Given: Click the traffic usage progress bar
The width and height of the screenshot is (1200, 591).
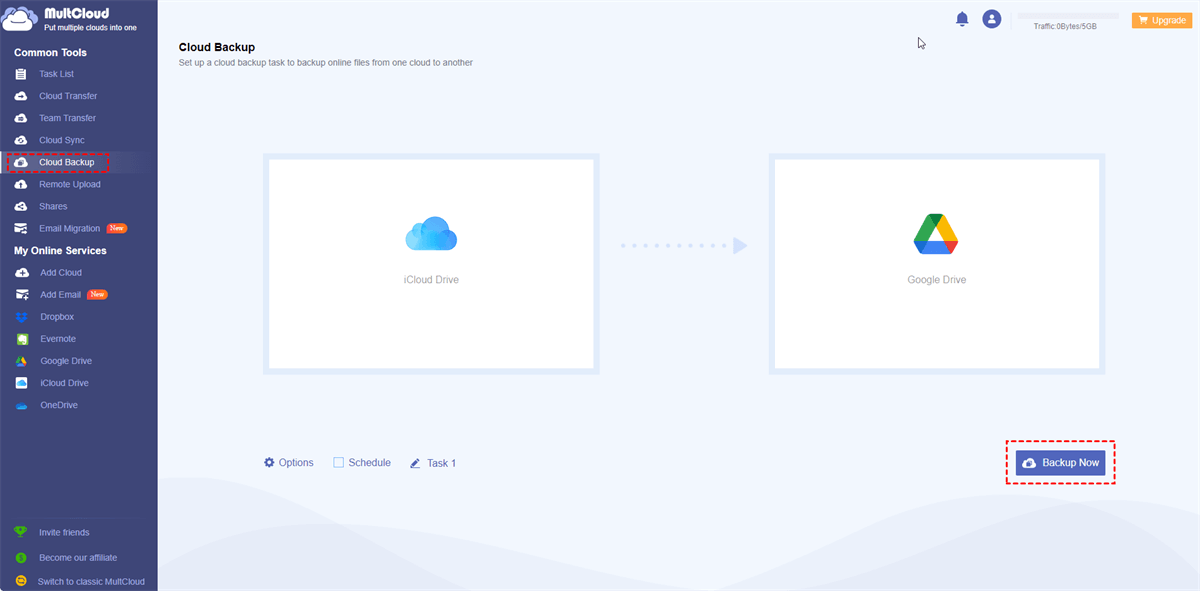Looking at the screenshot, I should [x=1067, y=16].
